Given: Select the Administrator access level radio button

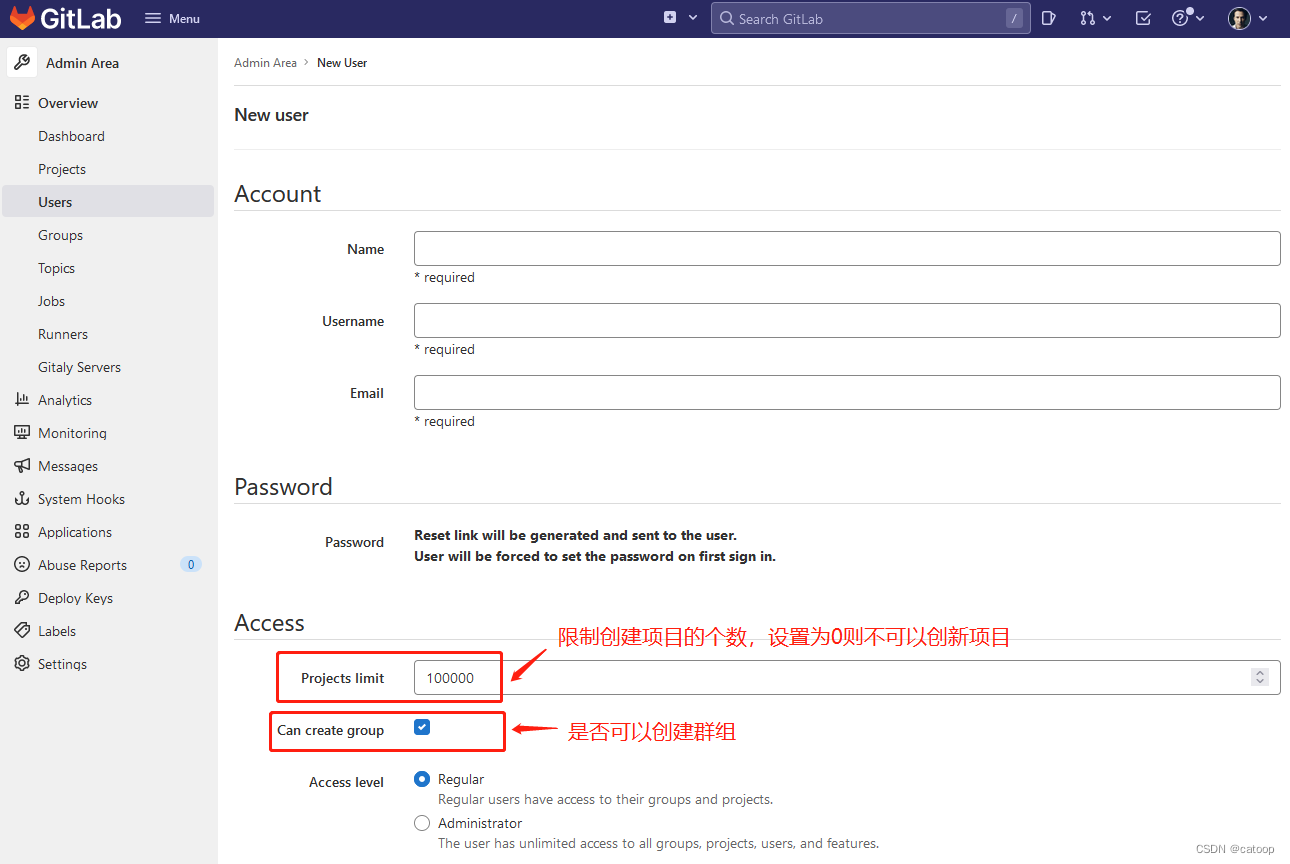Looking at the screenshot, I should 422,823.
